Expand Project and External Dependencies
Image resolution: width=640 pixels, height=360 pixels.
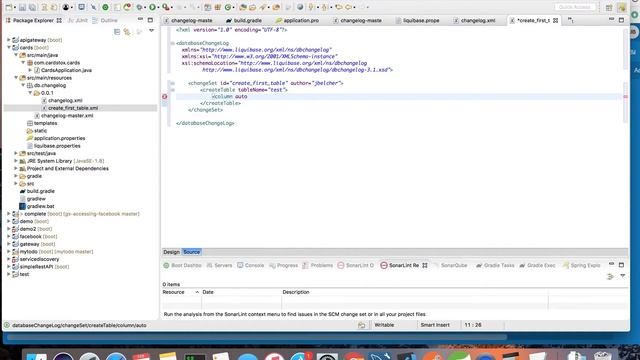click(16, 169)
